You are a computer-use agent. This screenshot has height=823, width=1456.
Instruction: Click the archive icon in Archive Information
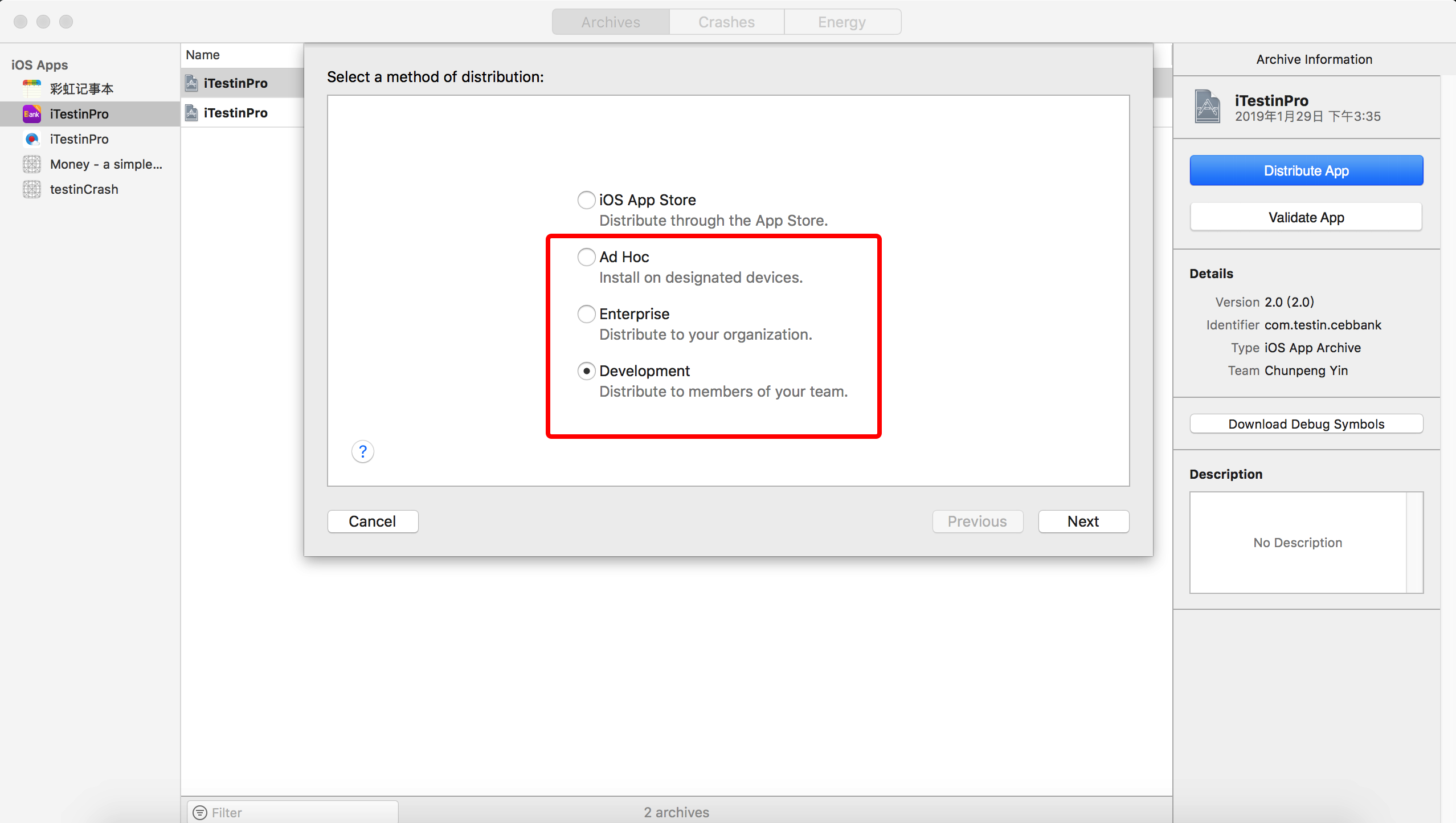tap(1208, 107)
